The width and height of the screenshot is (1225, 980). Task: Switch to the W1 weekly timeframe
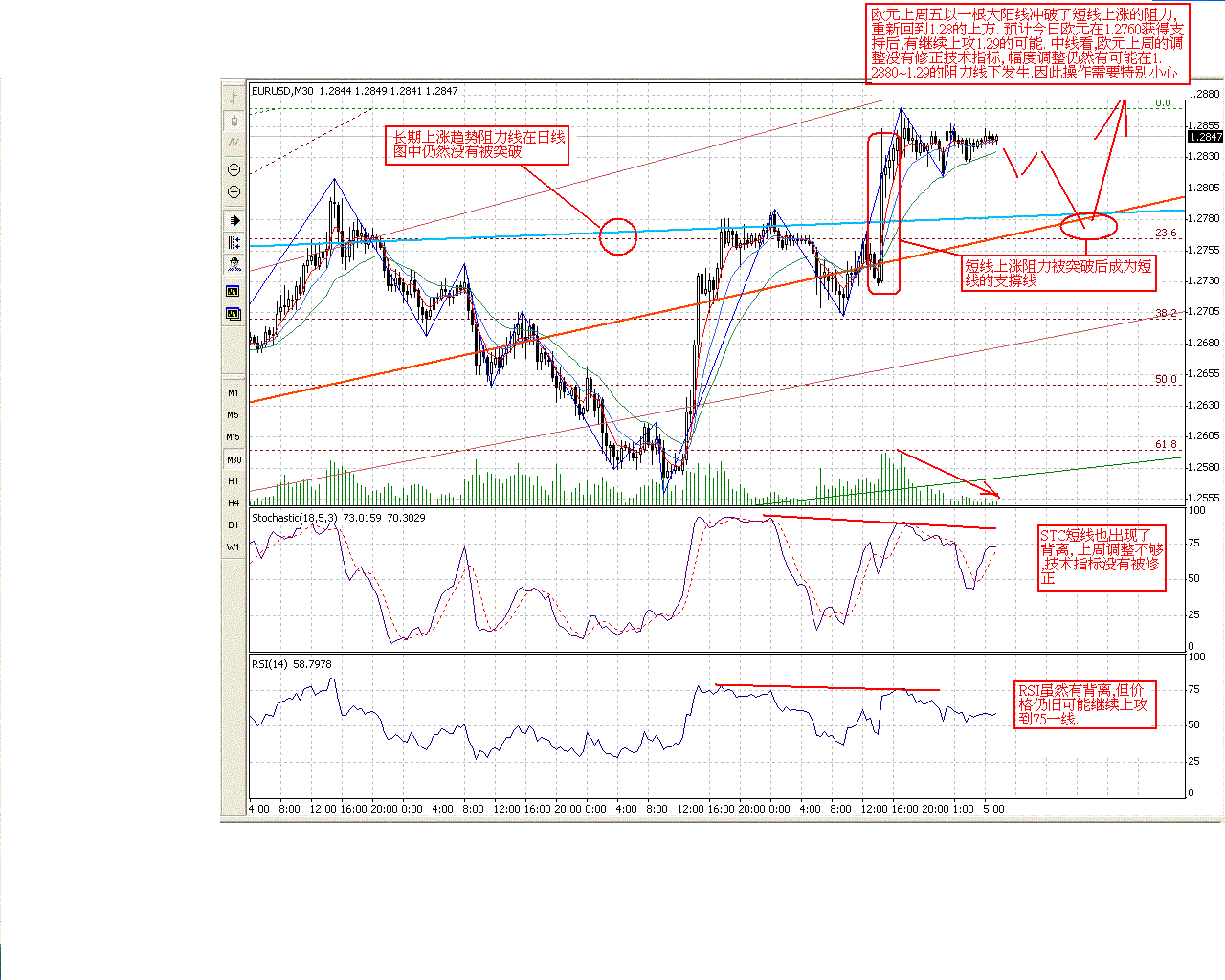coord(234,547)
